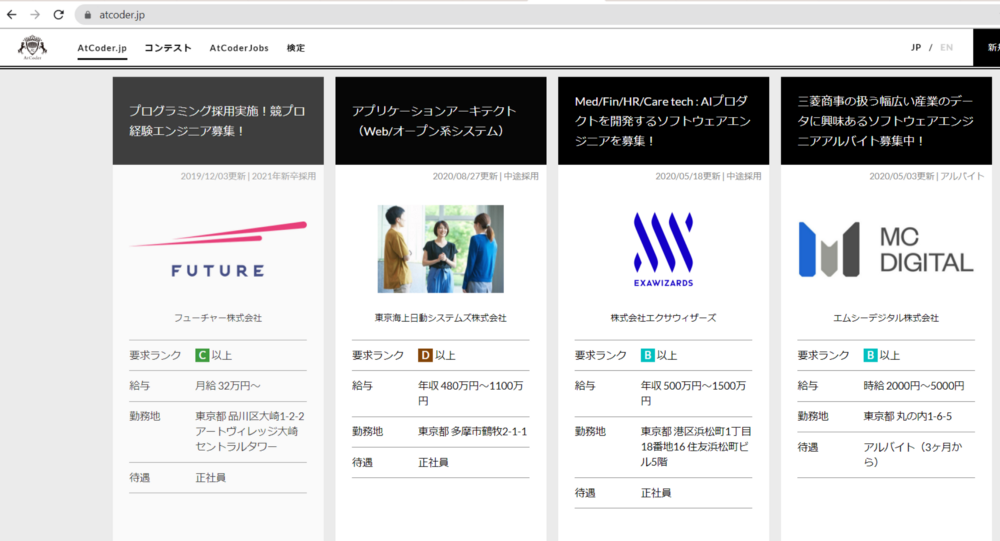The image size is (1000, 541).
Task: Open the プログラミング採用実施 job card header
Action: tap(218, 121)
